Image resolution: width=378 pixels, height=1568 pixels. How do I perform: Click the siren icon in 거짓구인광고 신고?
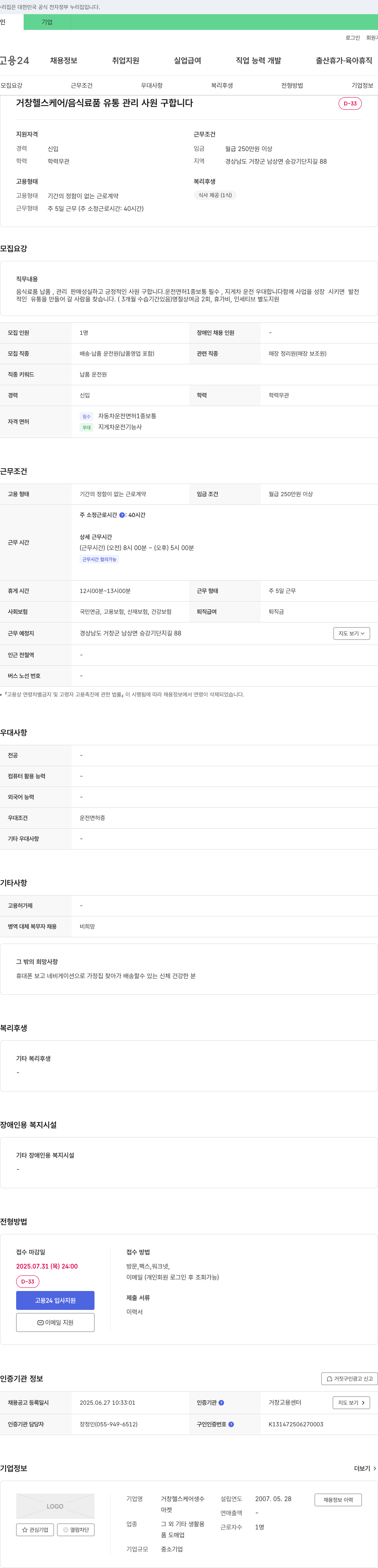click(329, 1379)
